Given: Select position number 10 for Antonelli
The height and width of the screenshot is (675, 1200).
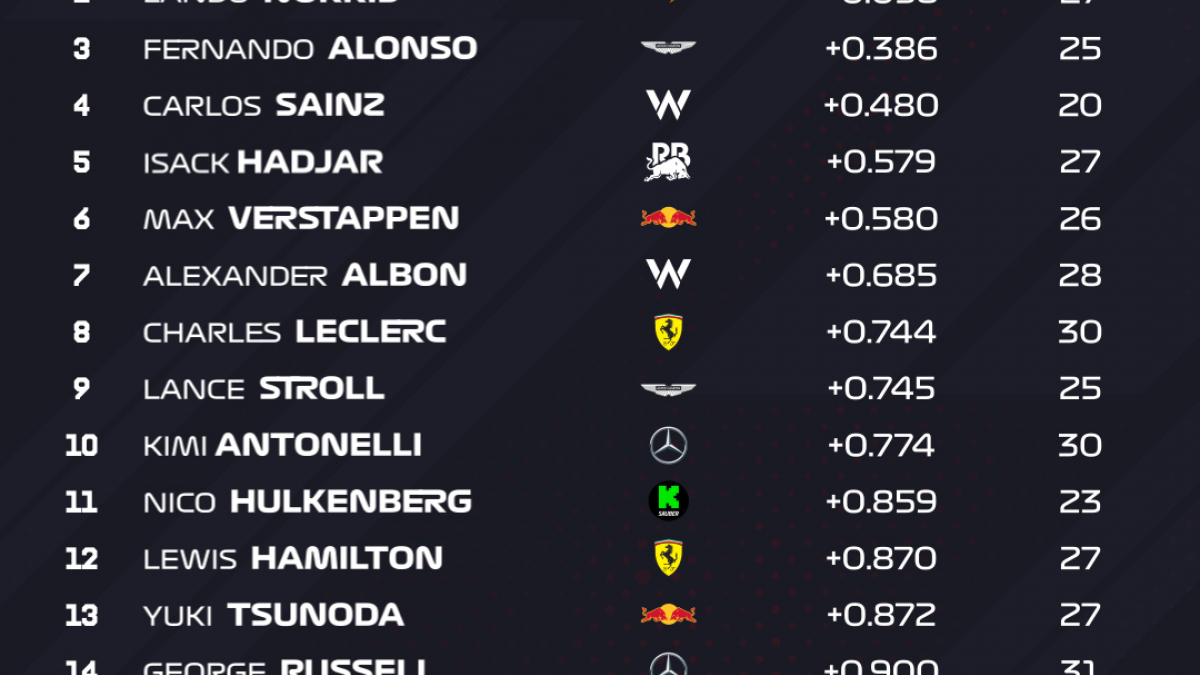Looking at the screenshot, I should (x=81, y=445).
